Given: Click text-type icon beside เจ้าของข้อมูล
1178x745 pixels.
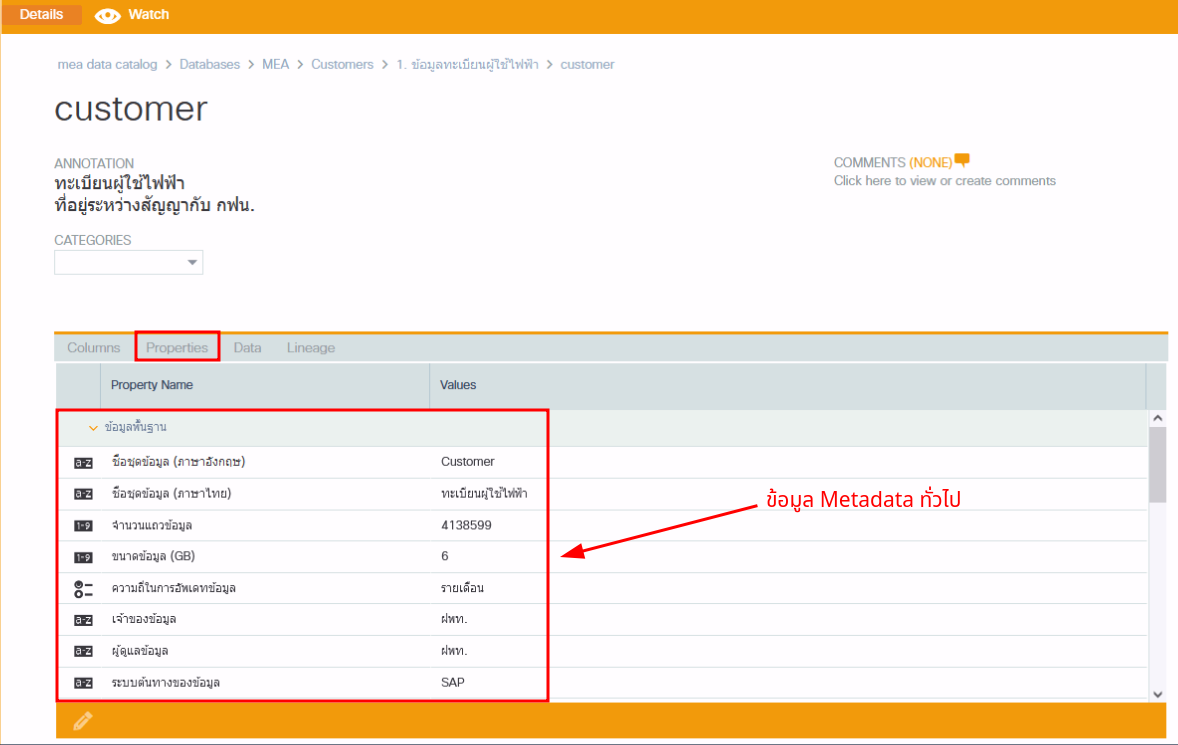Looking at the screenshot, I should [x=84, y=620].
